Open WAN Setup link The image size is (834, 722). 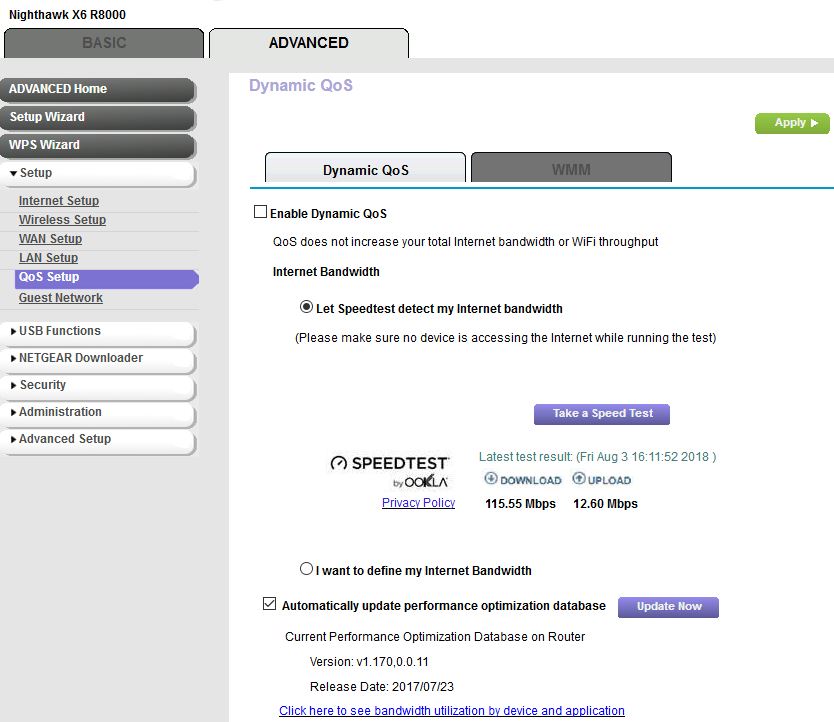click(51, 239)
